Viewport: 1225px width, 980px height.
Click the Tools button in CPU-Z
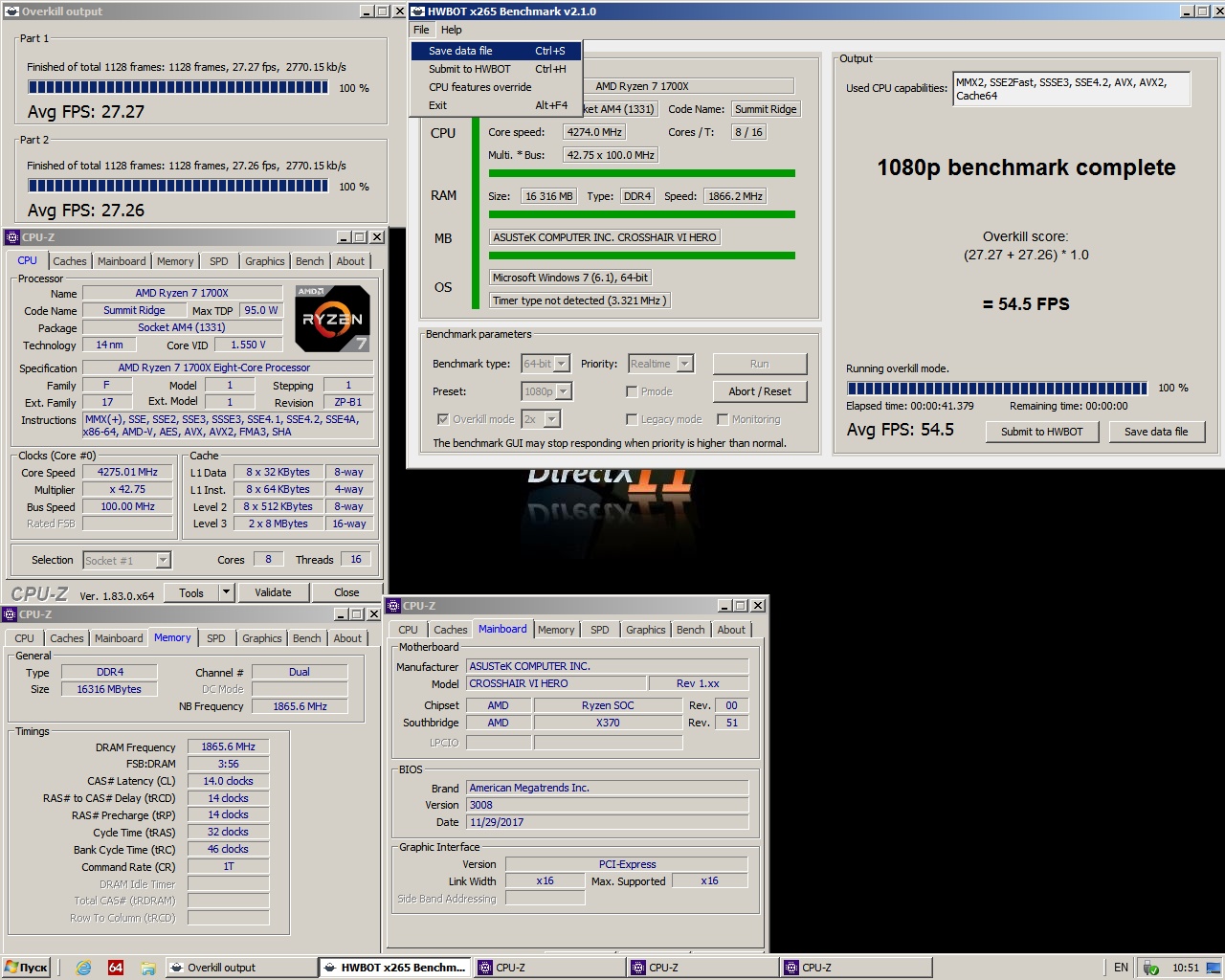[191, 592]
